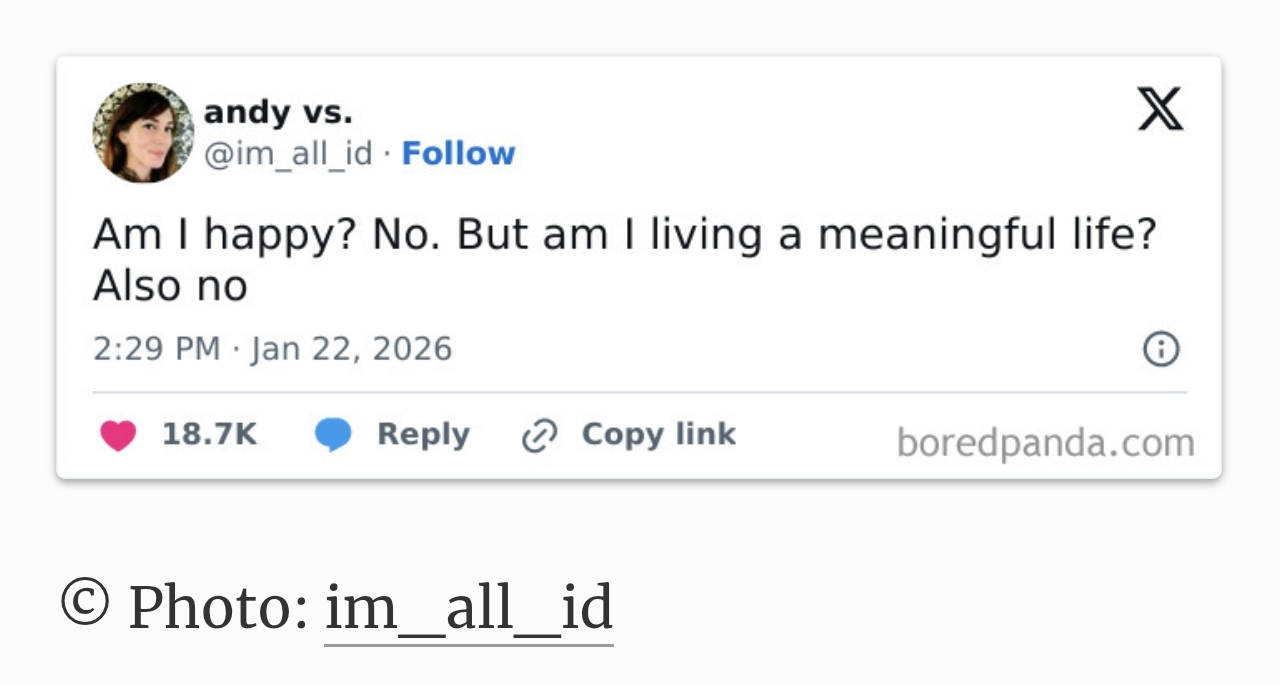Click the 18.7K likes count

click(x=210, y=434)
